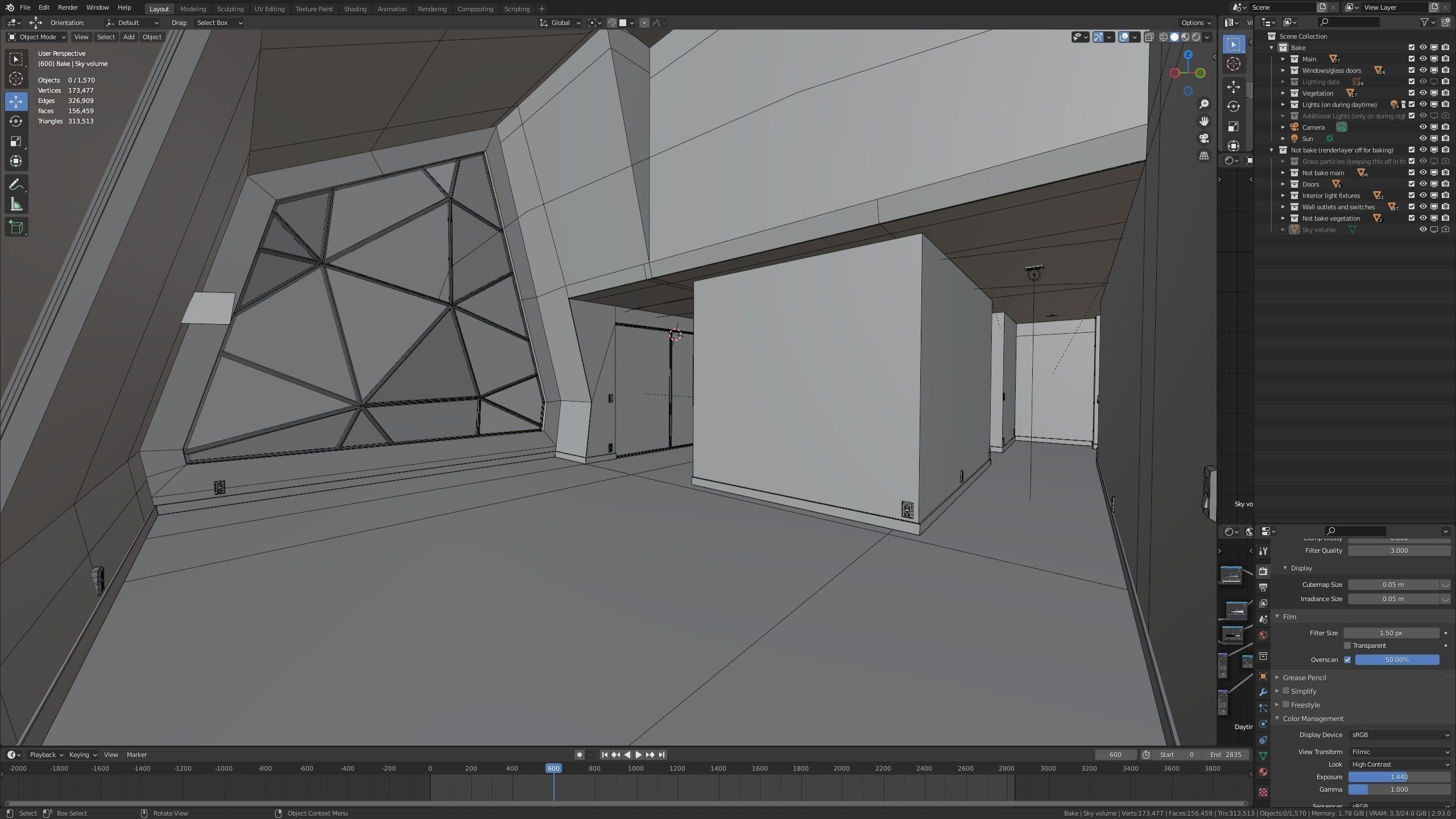Switch to Rendered viewport shading
Screen dimensions: 1456x819
(1196, 37)
